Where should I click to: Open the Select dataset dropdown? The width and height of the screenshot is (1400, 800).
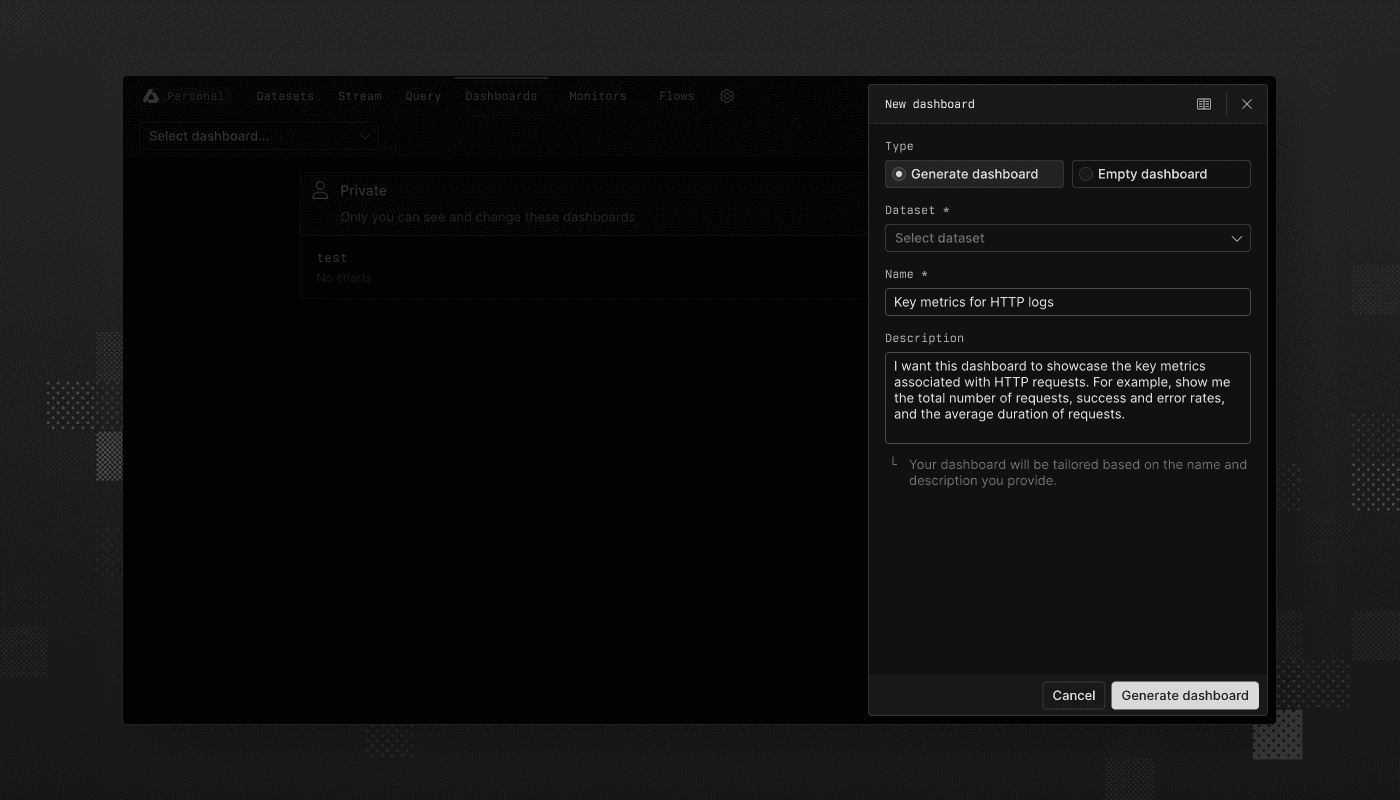click(x=1067, y=238)
